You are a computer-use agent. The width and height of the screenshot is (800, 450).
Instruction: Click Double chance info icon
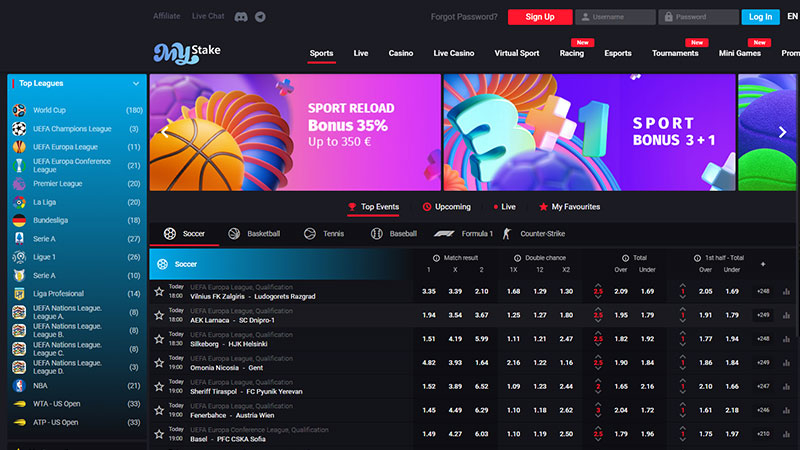click(x=517, y=258)
